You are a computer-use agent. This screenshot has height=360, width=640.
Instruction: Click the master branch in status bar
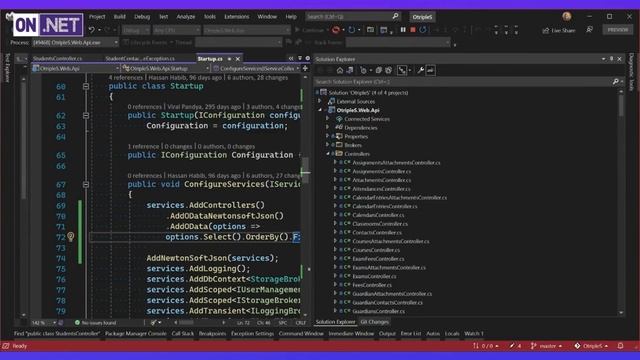pos(547,346)
